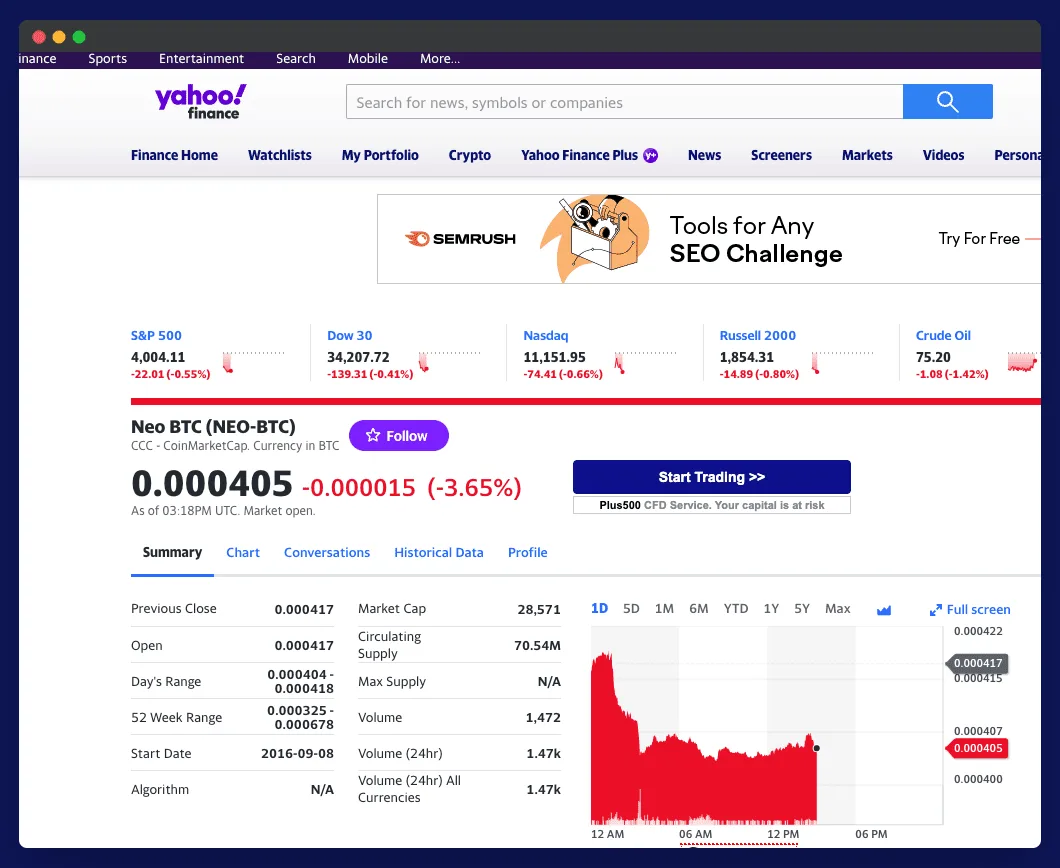Select the area chart style icon
1060x868 pixels.
884,608
